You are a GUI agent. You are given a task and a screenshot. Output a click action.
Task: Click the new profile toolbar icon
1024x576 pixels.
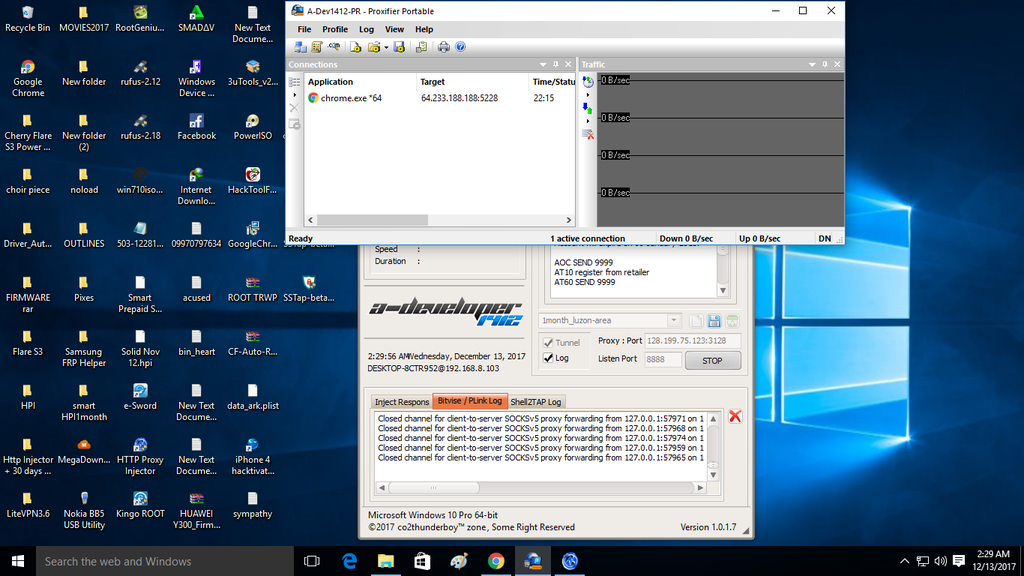[355, 47]
